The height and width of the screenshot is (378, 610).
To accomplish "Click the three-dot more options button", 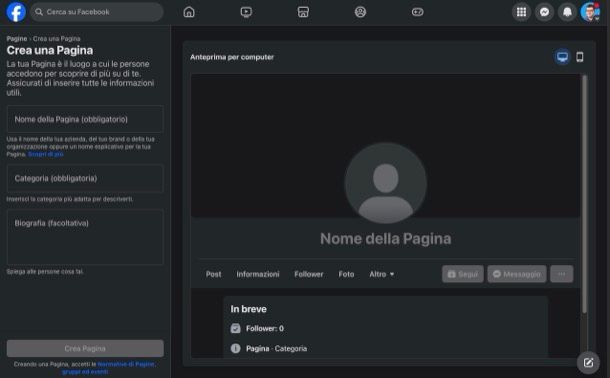I will 561,274.
